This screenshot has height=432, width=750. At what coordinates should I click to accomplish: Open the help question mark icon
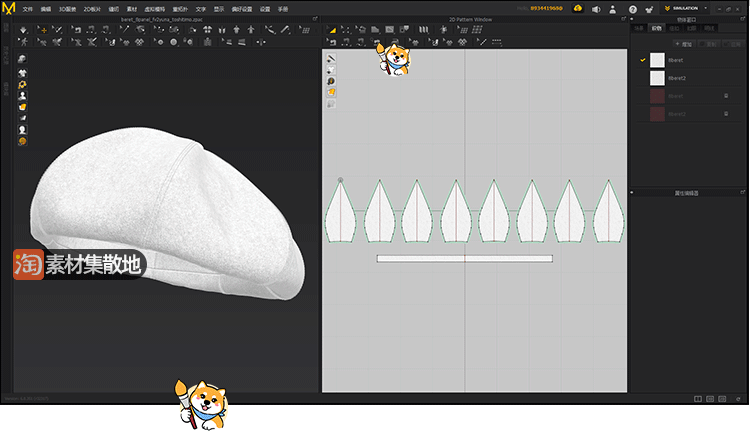click(632, 9)
